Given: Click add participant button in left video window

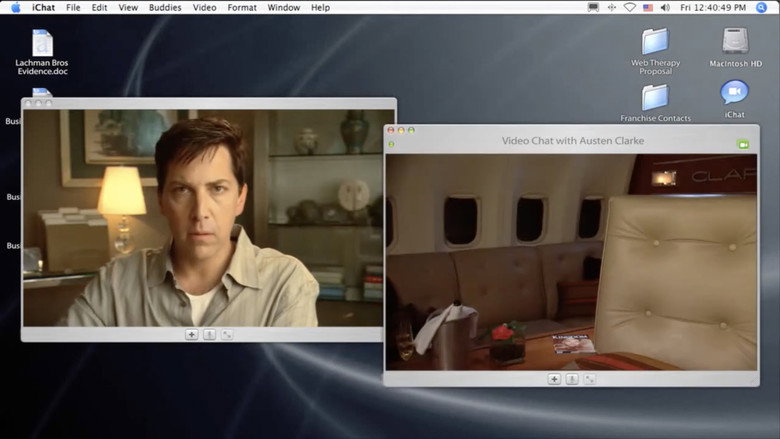Looking at the screenshot, I should (x=192, y=335).
